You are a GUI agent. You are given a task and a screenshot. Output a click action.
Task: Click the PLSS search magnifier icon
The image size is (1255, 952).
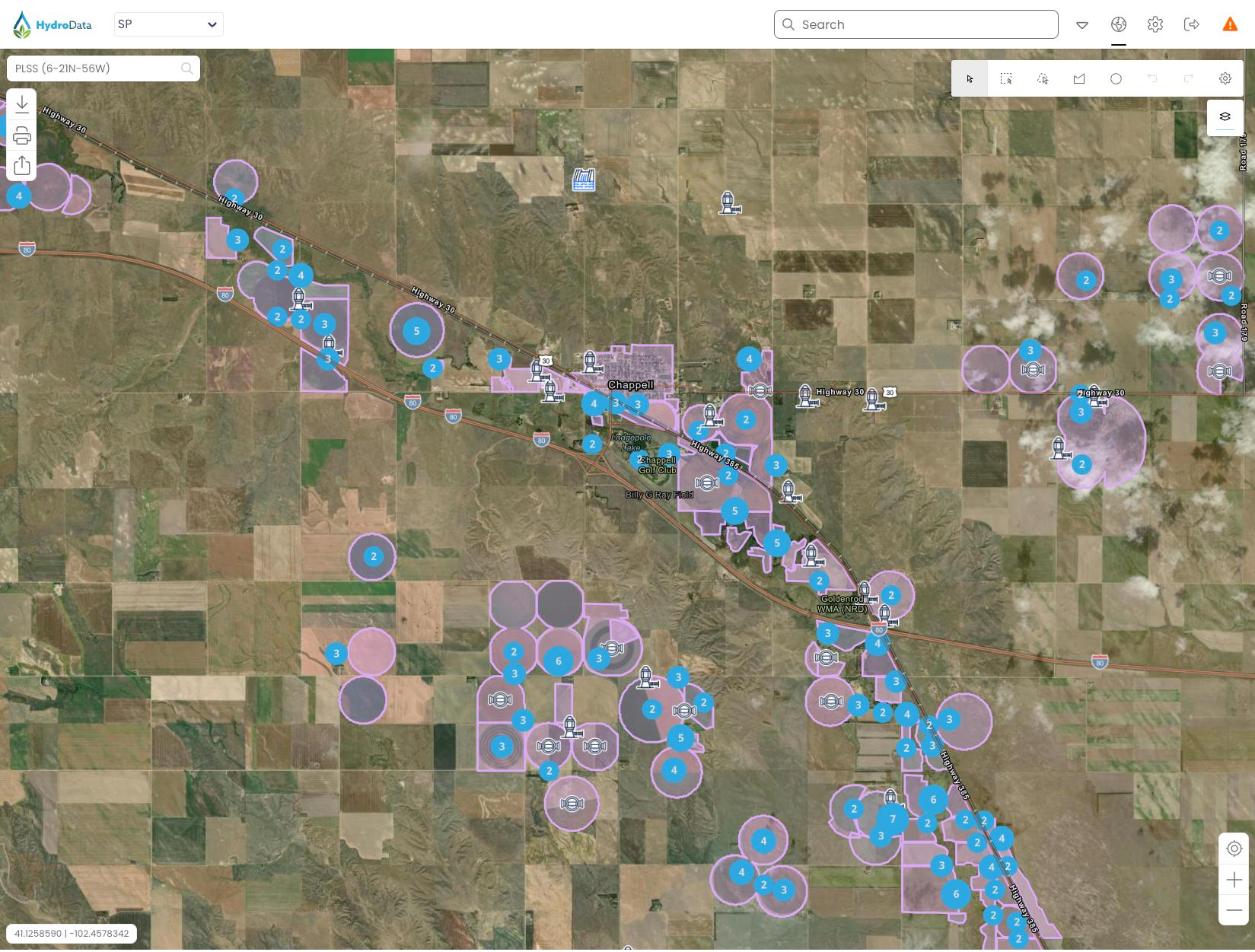pos(187,68)
